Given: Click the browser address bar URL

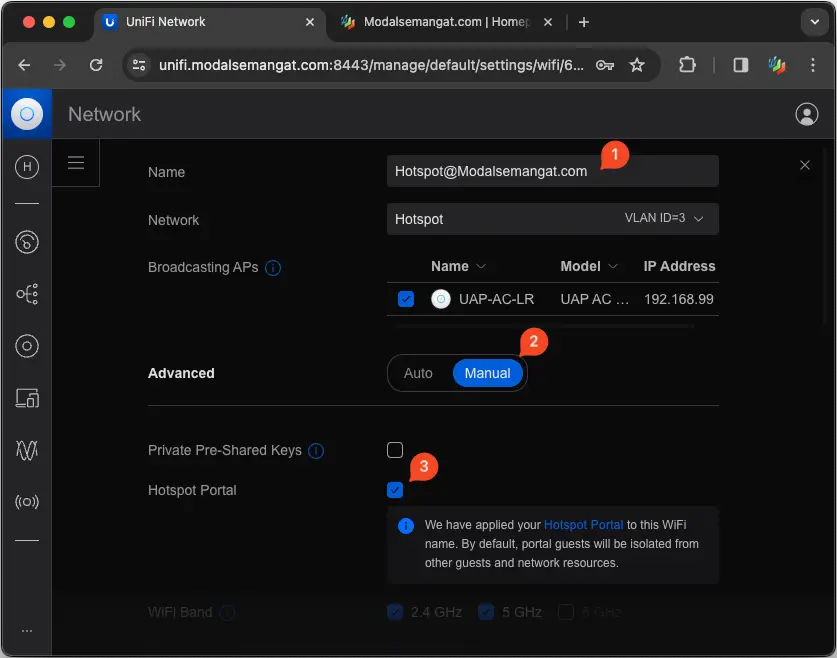Looking at the screenshot, I should click(371, 65).
